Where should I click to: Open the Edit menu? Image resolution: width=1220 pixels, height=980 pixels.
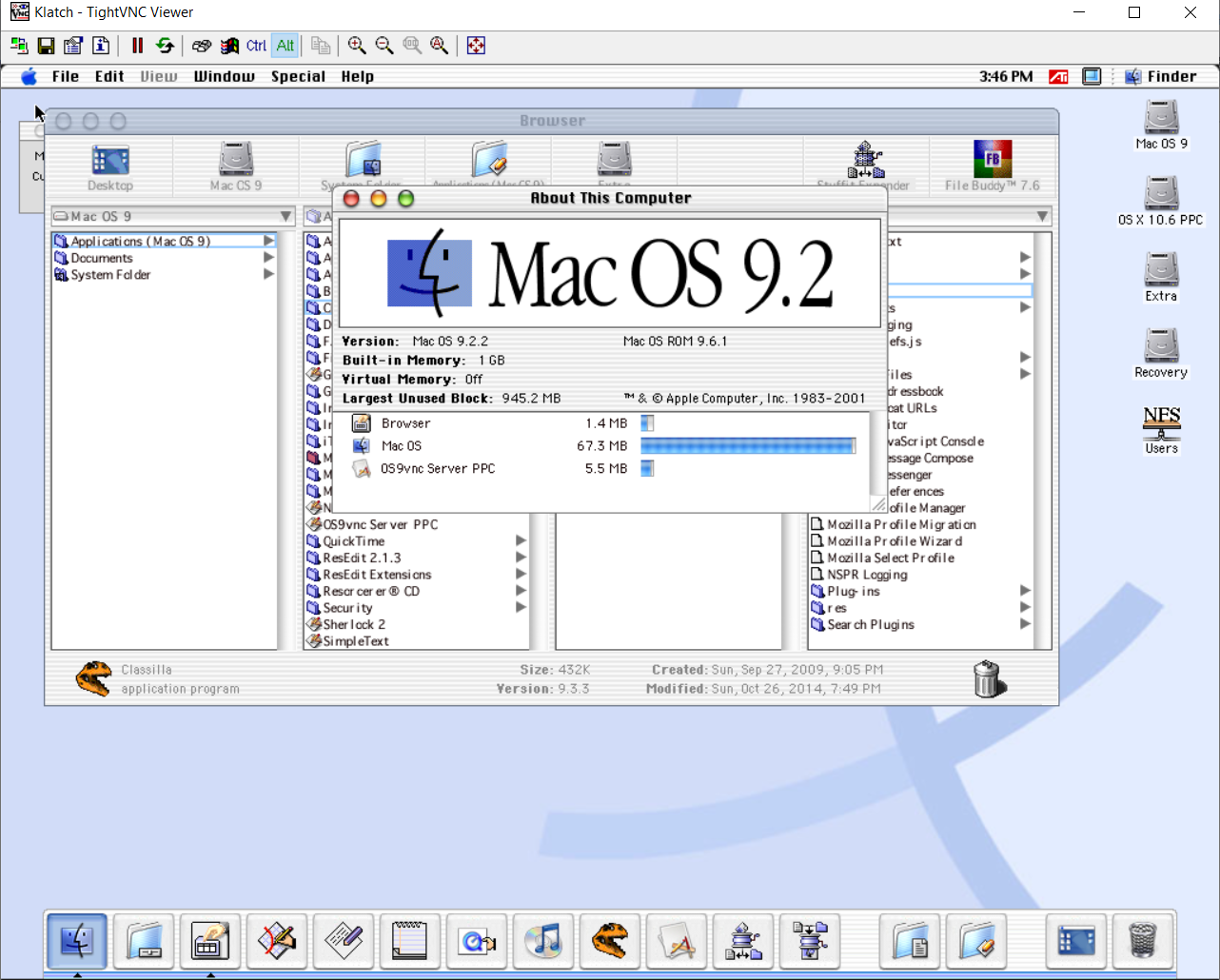coord(109,76)
